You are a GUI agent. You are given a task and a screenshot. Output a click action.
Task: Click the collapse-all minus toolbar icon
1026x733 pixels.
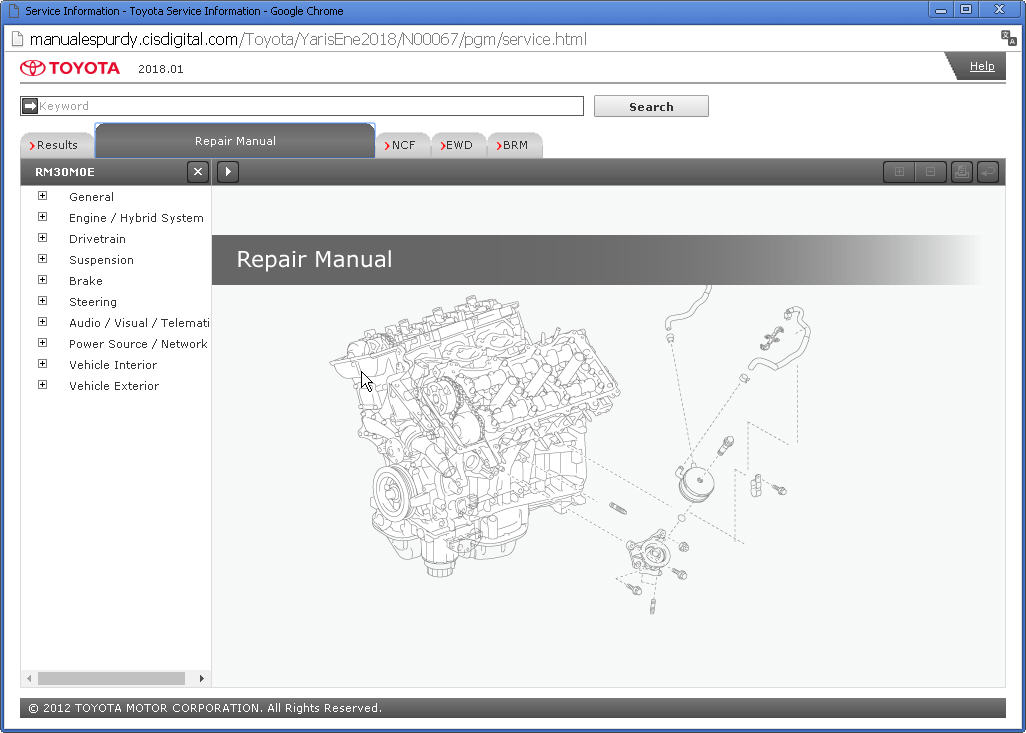[x=930, y=172]
